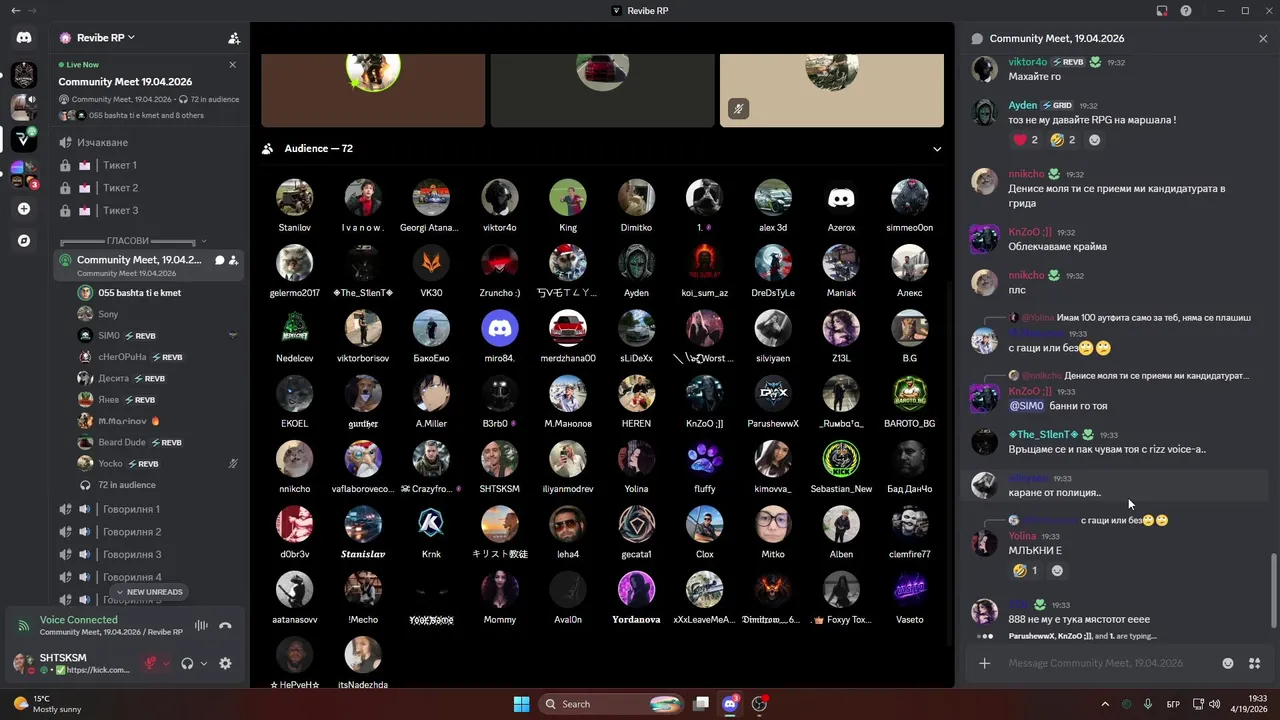Click the Add a Server plus icon

tap(24, 209)
